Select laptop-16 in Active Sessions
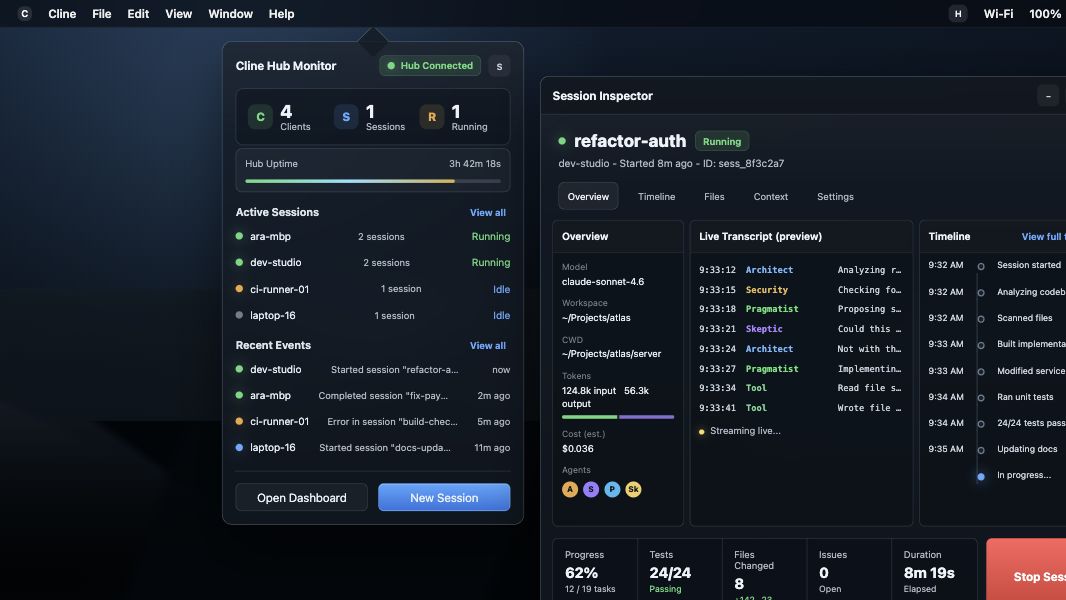This screenshot has width=1066, height=600. pyautogui.click(x=373, y=315)
